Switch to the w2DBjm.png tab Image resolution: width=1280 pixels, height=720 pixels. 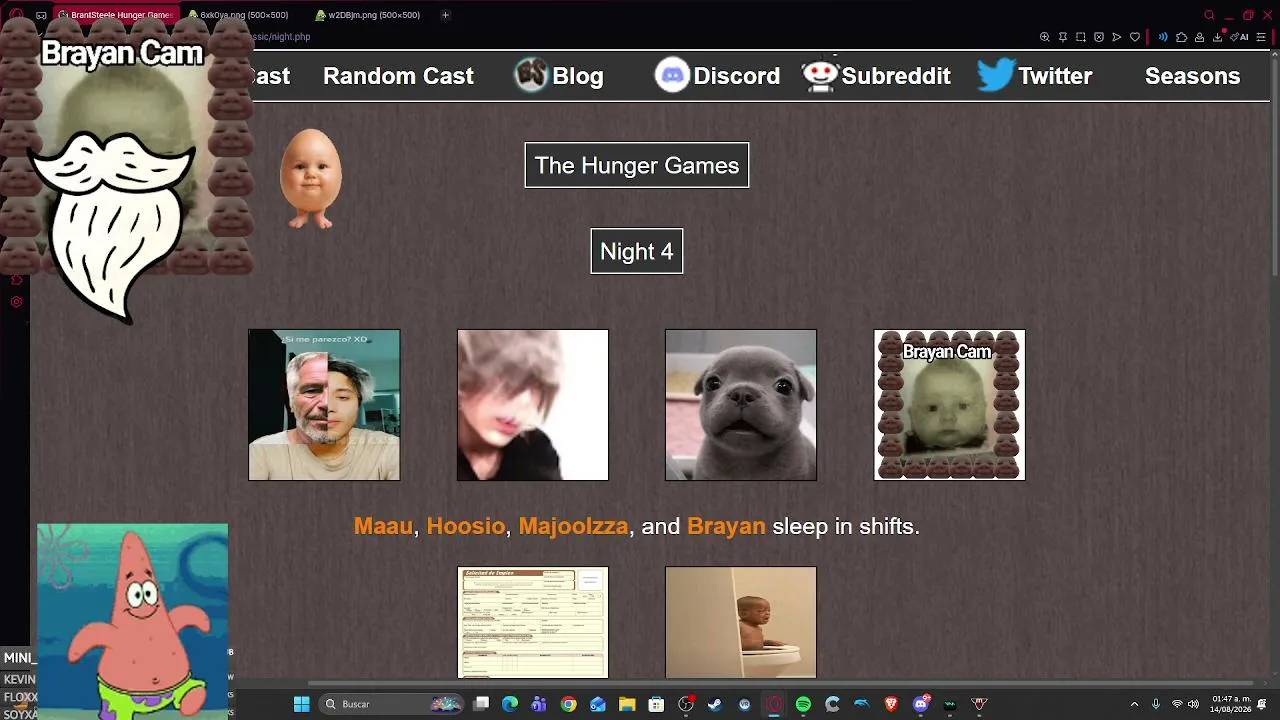[x=368, y=15]
